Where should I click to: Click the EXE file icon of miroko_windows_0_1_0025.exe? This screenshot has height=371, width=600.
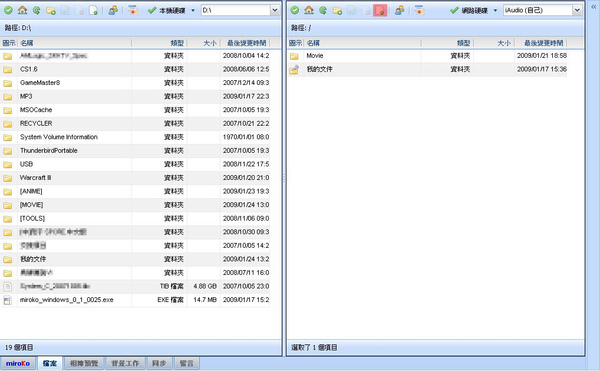click(x=7, y=301)
